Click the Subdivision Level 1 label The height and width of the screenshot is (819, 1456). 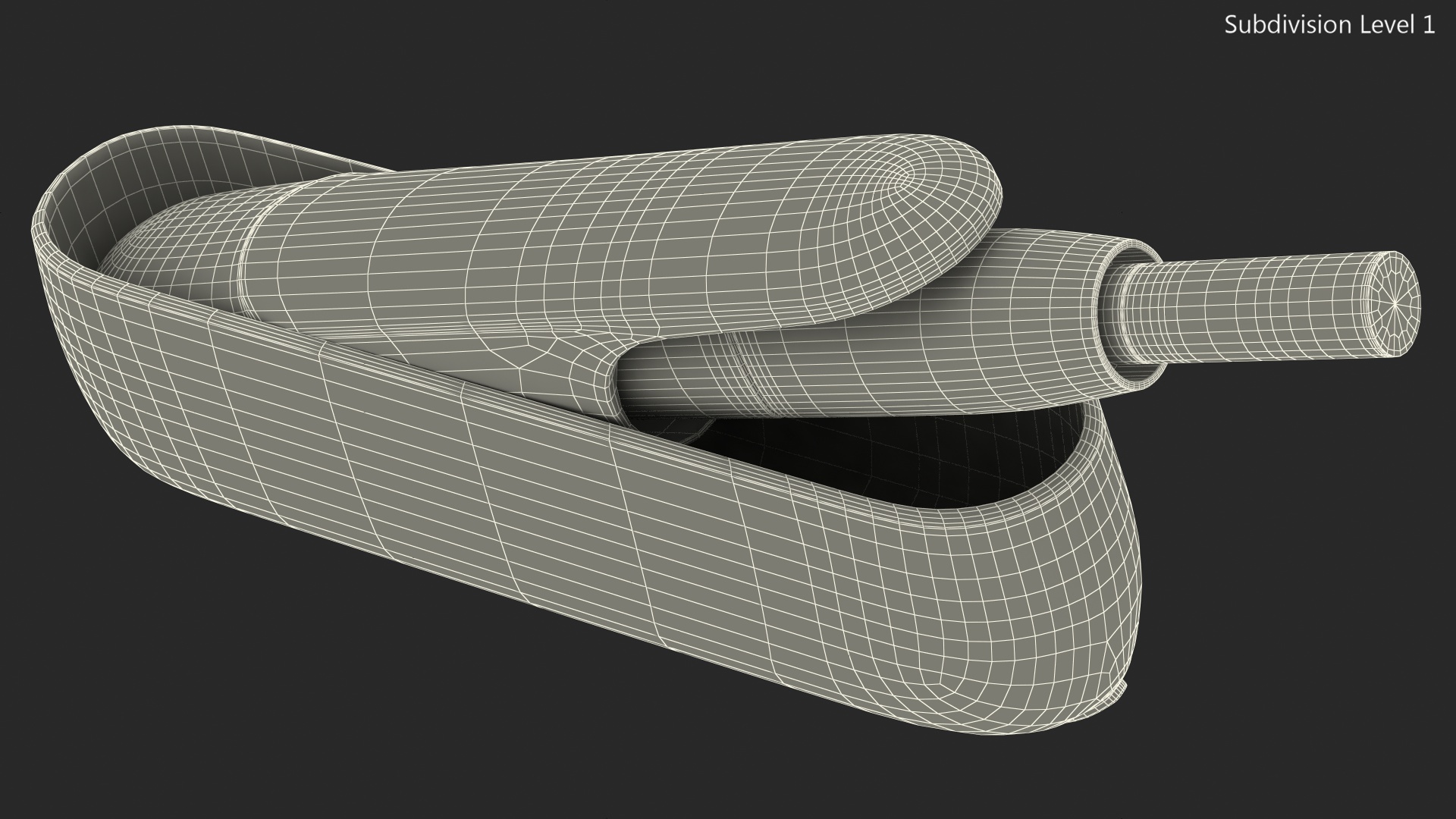1329,25
